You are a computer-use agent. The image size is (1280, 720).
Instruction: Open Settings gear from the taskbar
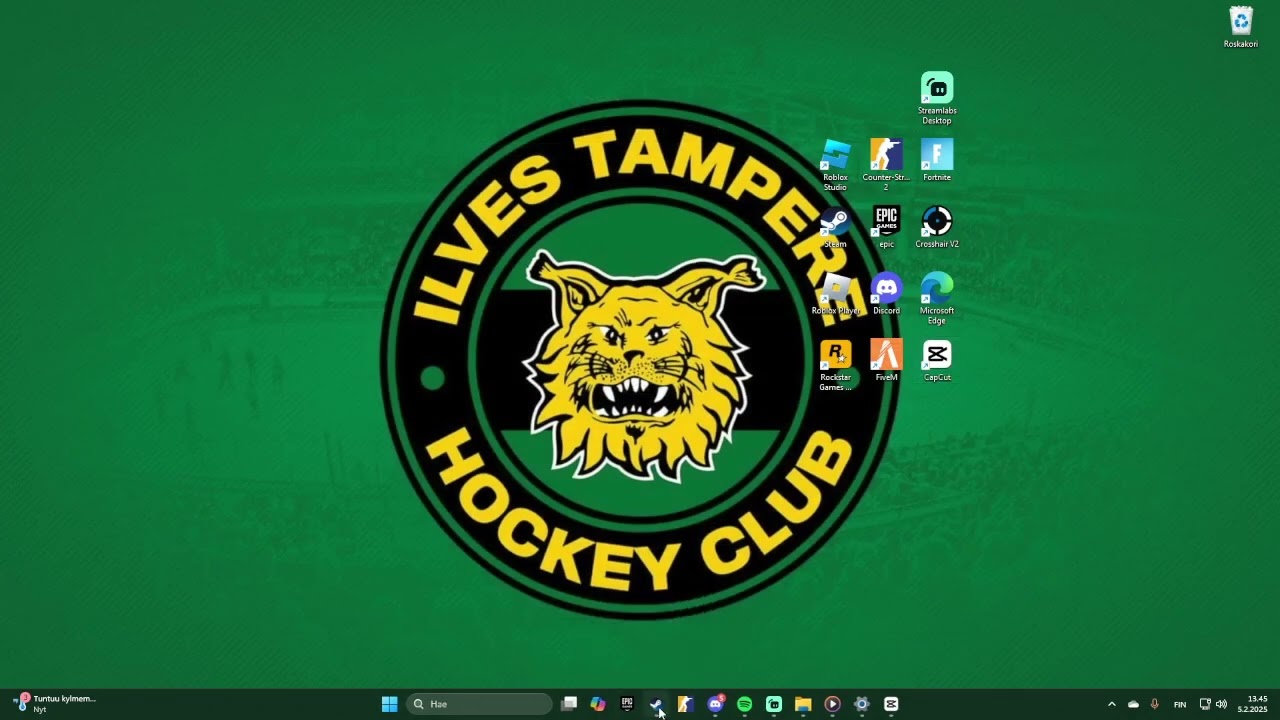pyautogui.click(x=862, y=704)
